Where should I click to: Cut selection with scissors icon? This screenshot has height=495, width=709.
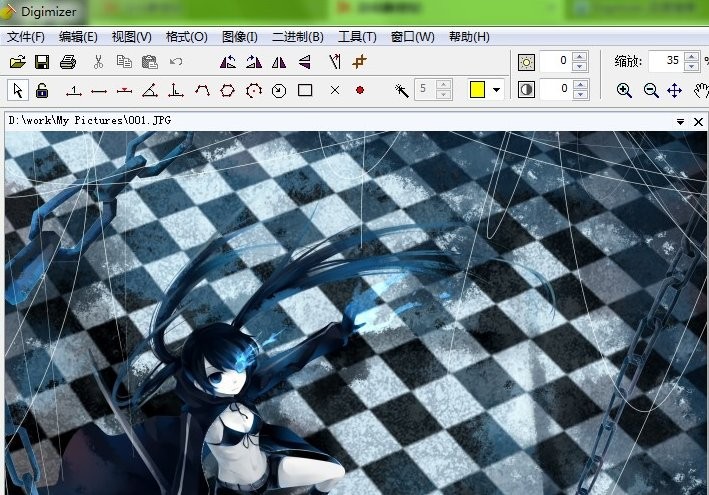tap(98, 62)
